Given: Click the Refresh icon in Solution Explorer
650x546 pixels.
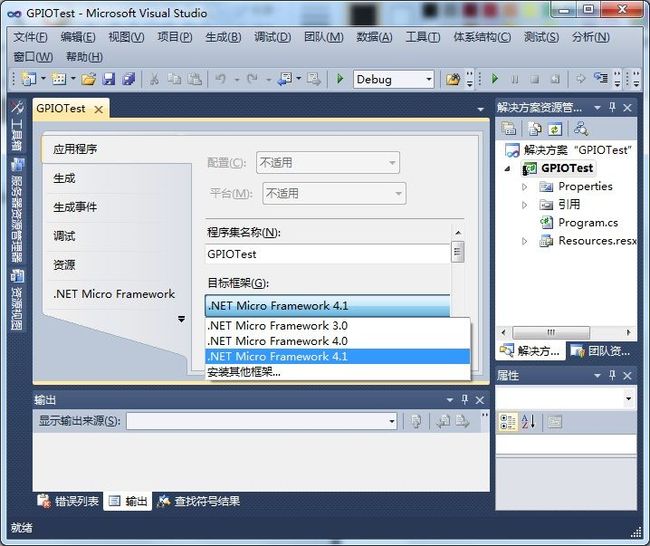Looking at the screenshot, I should click(555, 129).
